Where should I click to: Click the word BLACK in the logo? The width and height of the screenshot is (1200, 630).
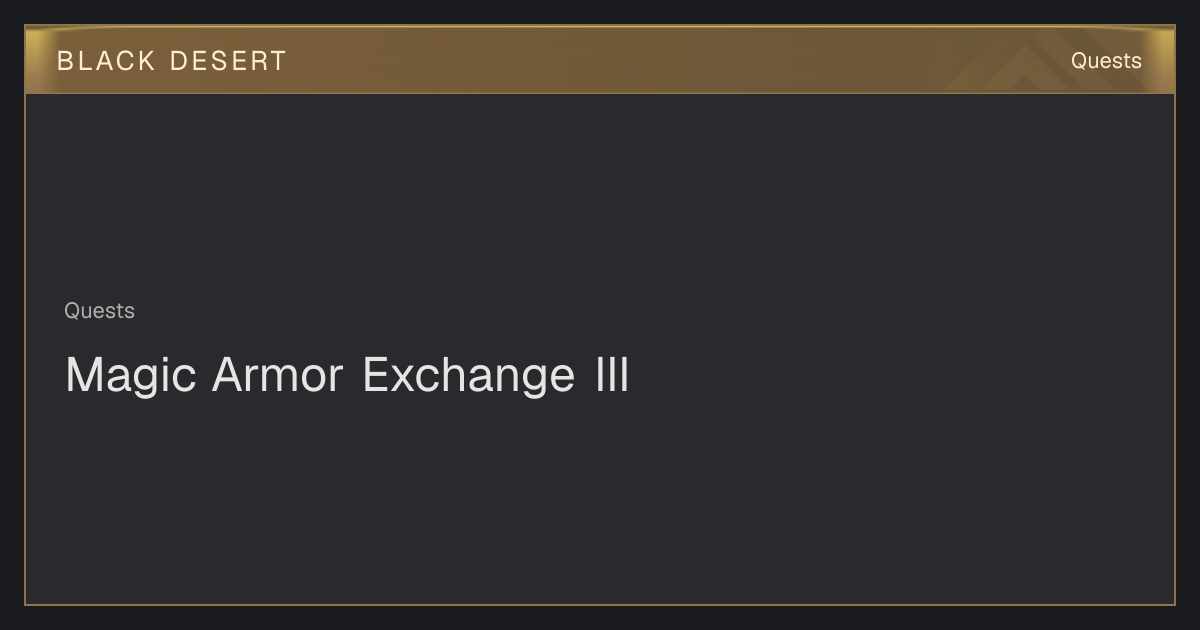click(106, 61)
